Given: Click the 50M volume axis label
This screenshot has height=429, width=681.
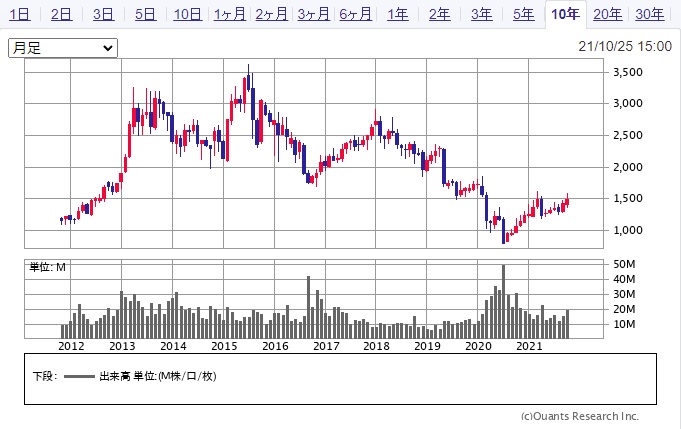Looking at the screenshot, I should coord(624,264).
